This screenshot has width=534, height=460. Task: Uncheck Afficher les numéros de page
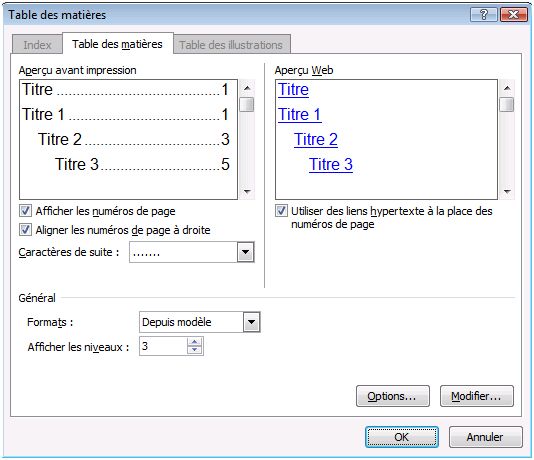click(x=26, y=211)
